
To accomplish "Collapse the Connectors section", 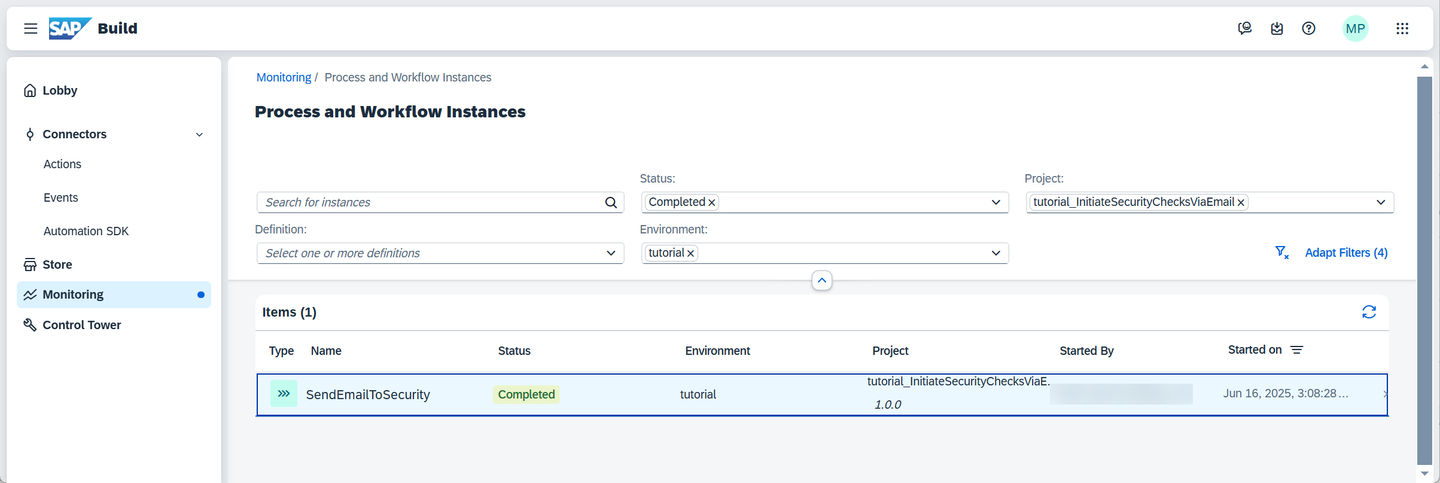I will click(x=199, y=134).
